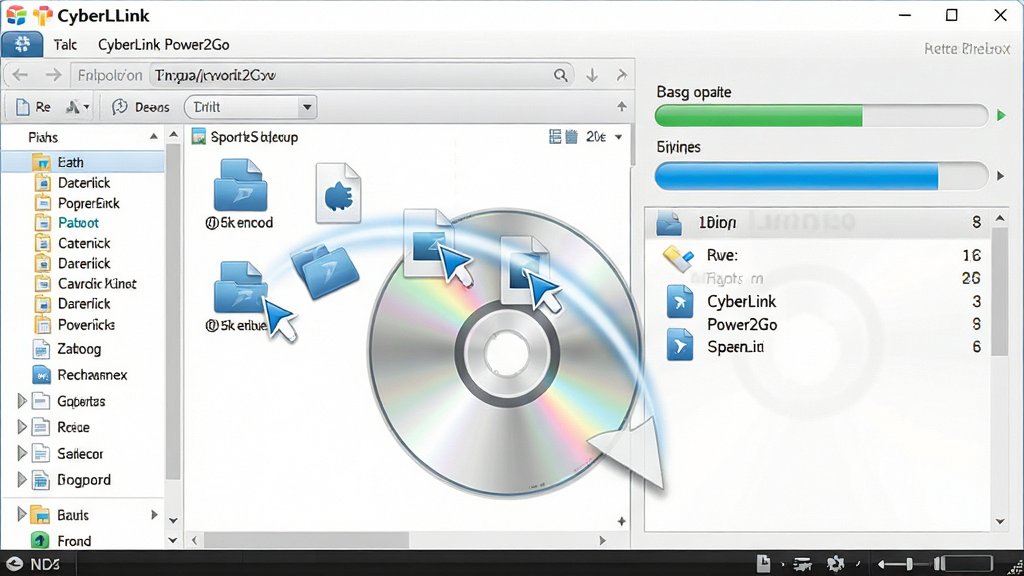Expand the Rceoe tree node
Viewport: 1024px width, 576px height.
(22, 426)
